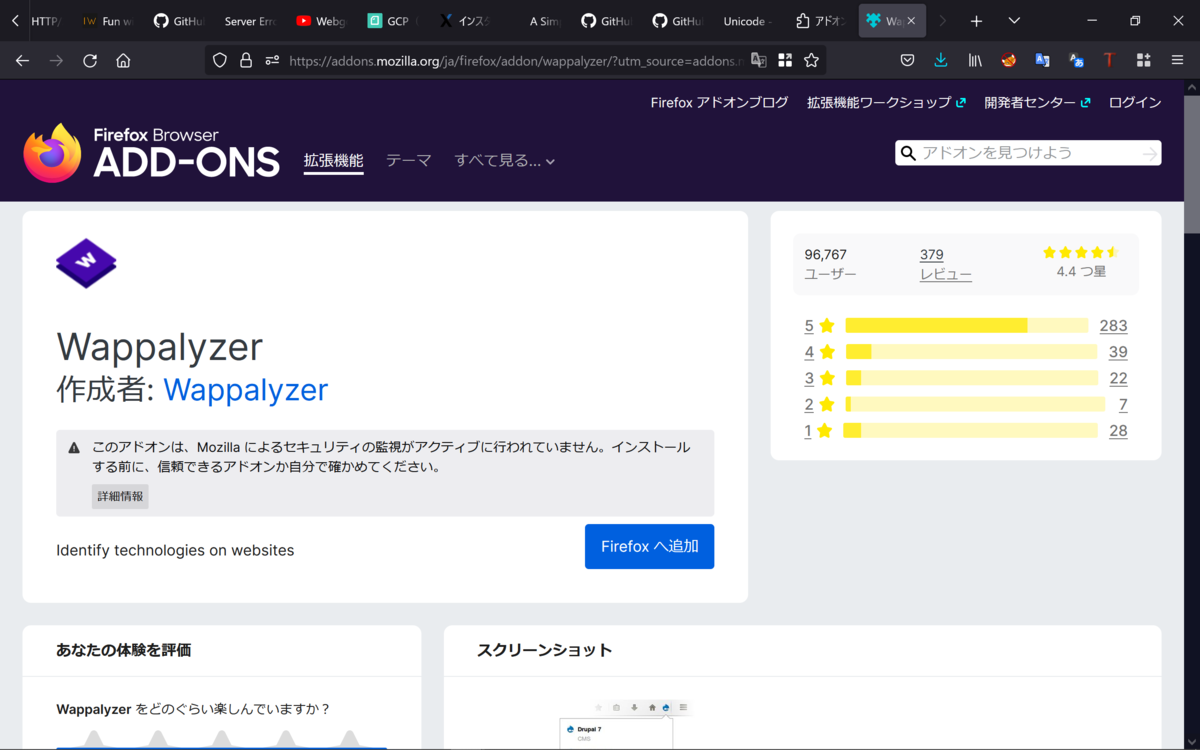1200x750 pixels.
Task: Go back to the previous page
Action: pos(22,61)
